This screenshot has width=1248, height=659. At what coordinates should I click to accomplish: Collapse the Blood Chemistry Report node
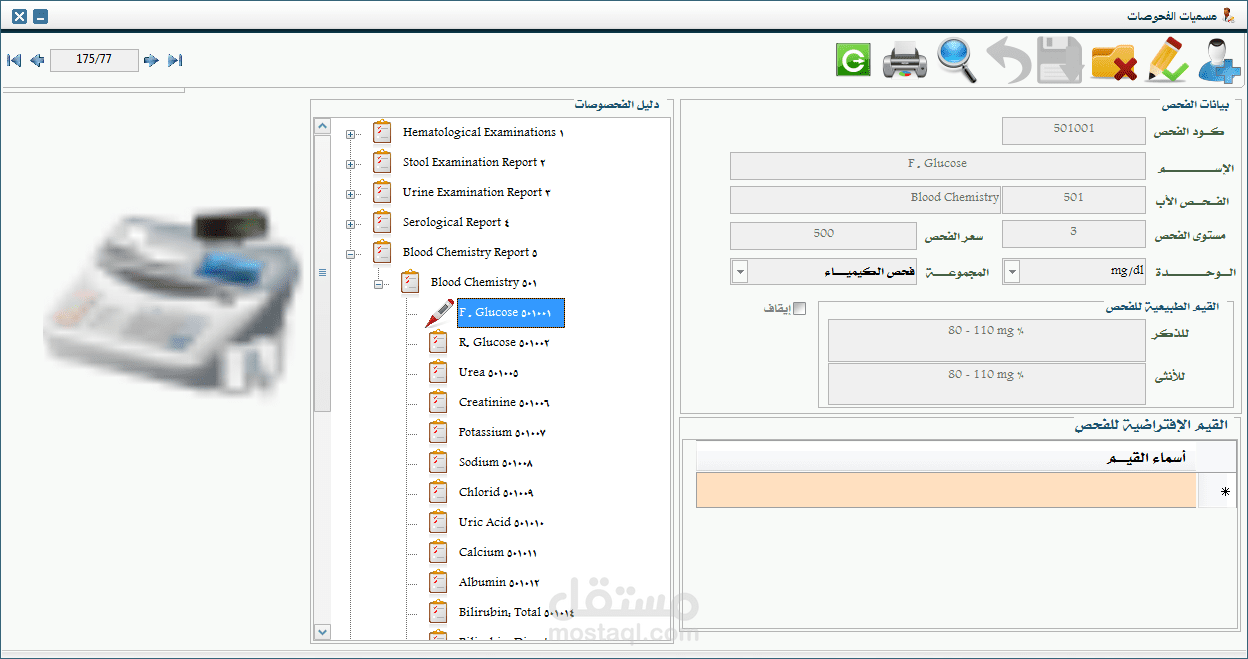[x=350, y=255]
